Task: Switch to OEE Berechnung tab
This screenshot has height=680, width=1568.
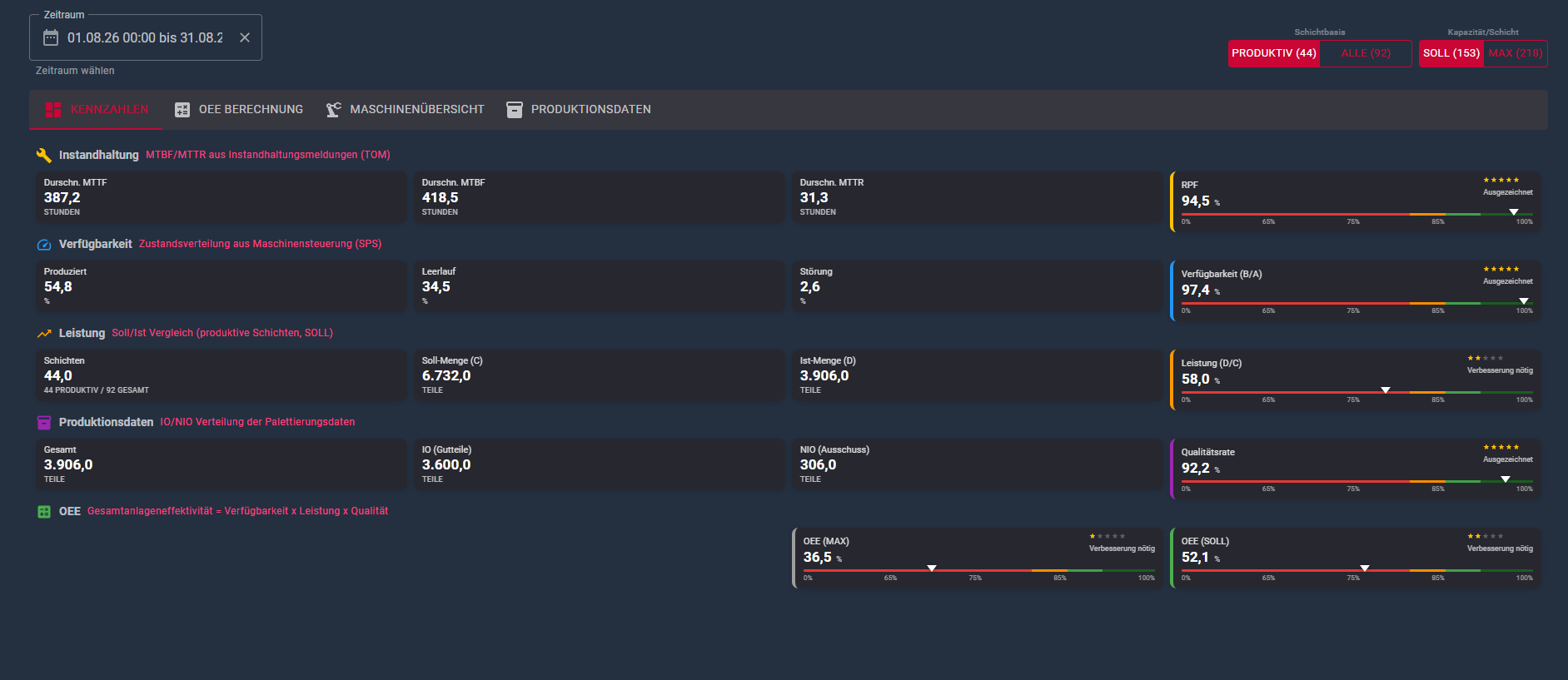Action: tap(239, 110)
